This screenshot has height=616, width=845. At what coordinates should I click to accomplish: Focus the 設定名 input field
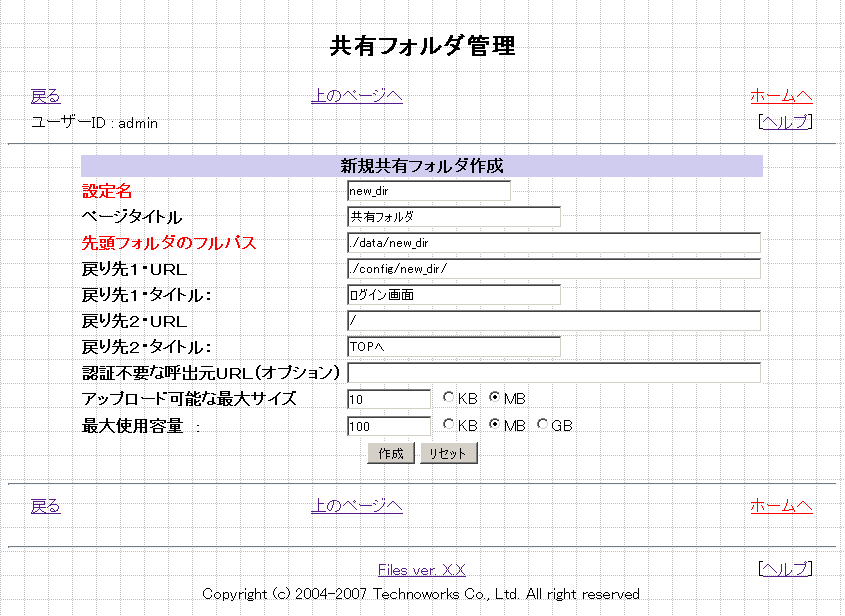tap(428, 190)
